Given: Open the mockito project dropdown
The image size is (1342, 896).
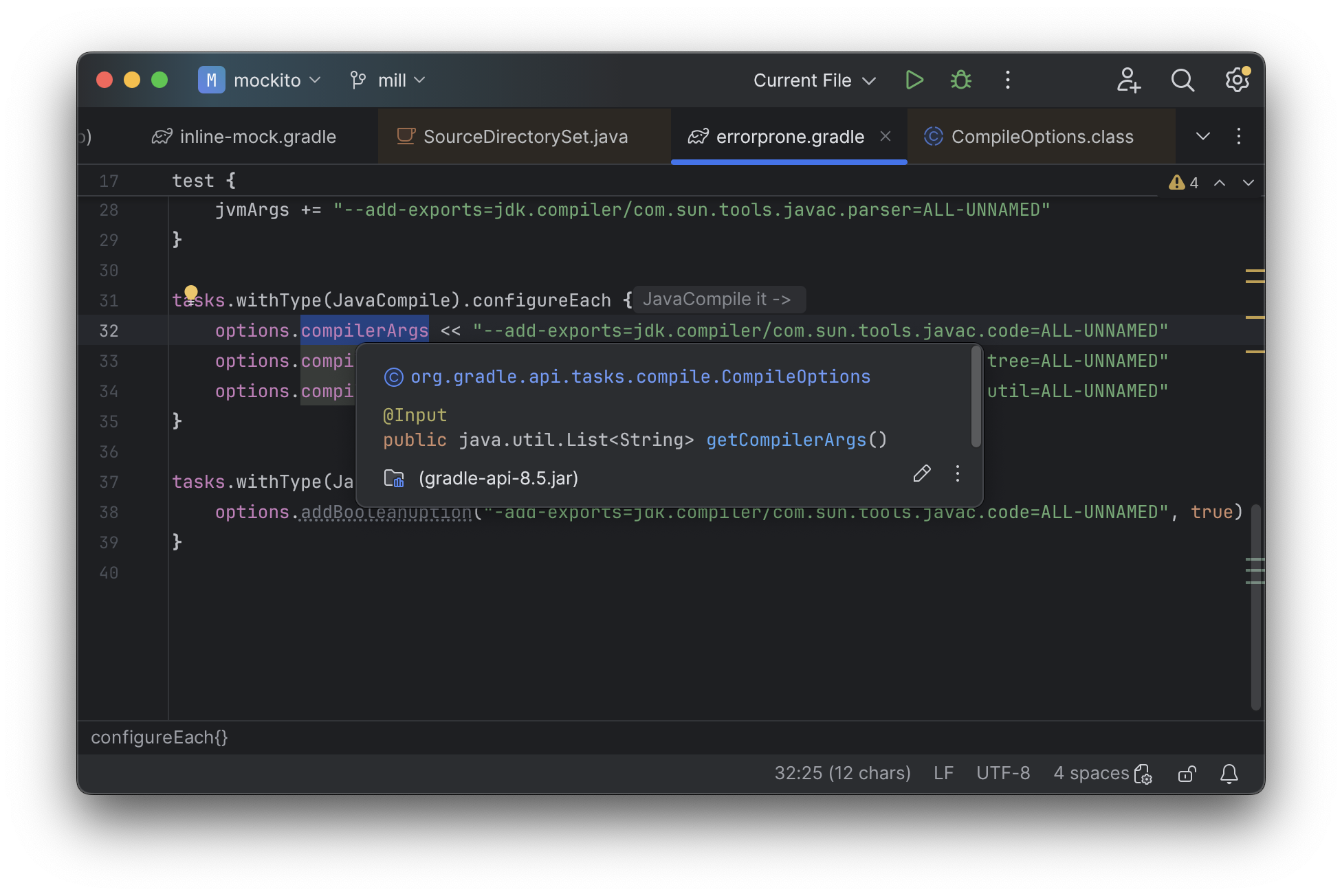Looking at the screenshot, I should click(x=262, y=80).
